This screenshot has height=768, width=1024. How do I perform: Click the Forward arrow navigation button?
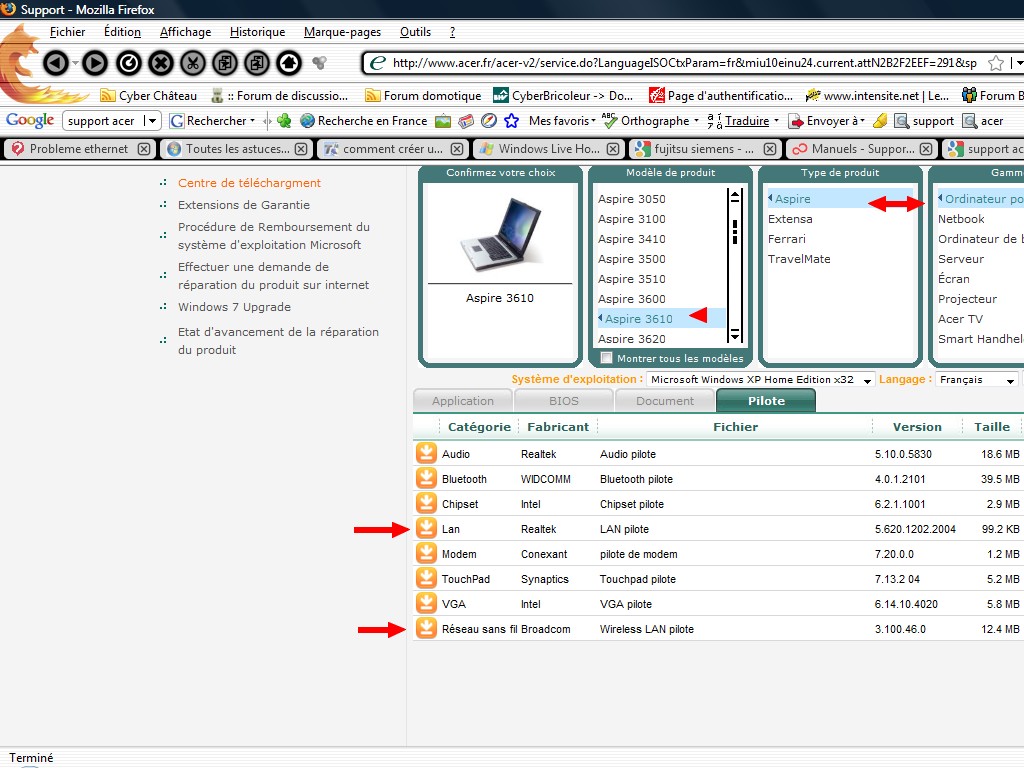pyautogui.click(x=95, y=63)
